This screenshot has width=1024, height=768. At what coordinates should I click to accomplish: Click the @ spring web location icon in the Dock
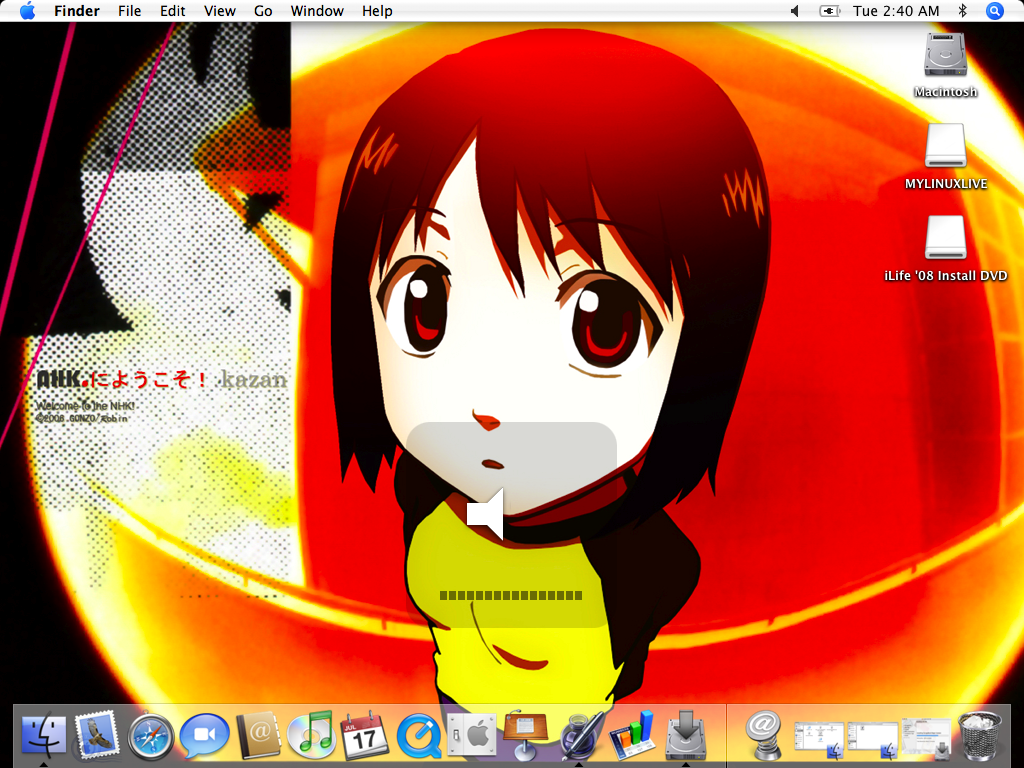coord(763,735)
